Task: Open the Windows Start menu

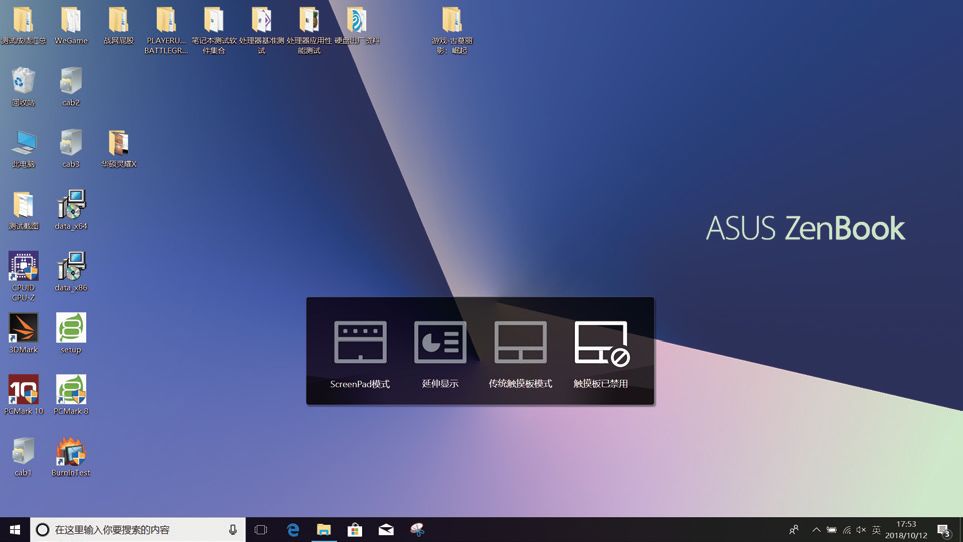Action: 15,530
